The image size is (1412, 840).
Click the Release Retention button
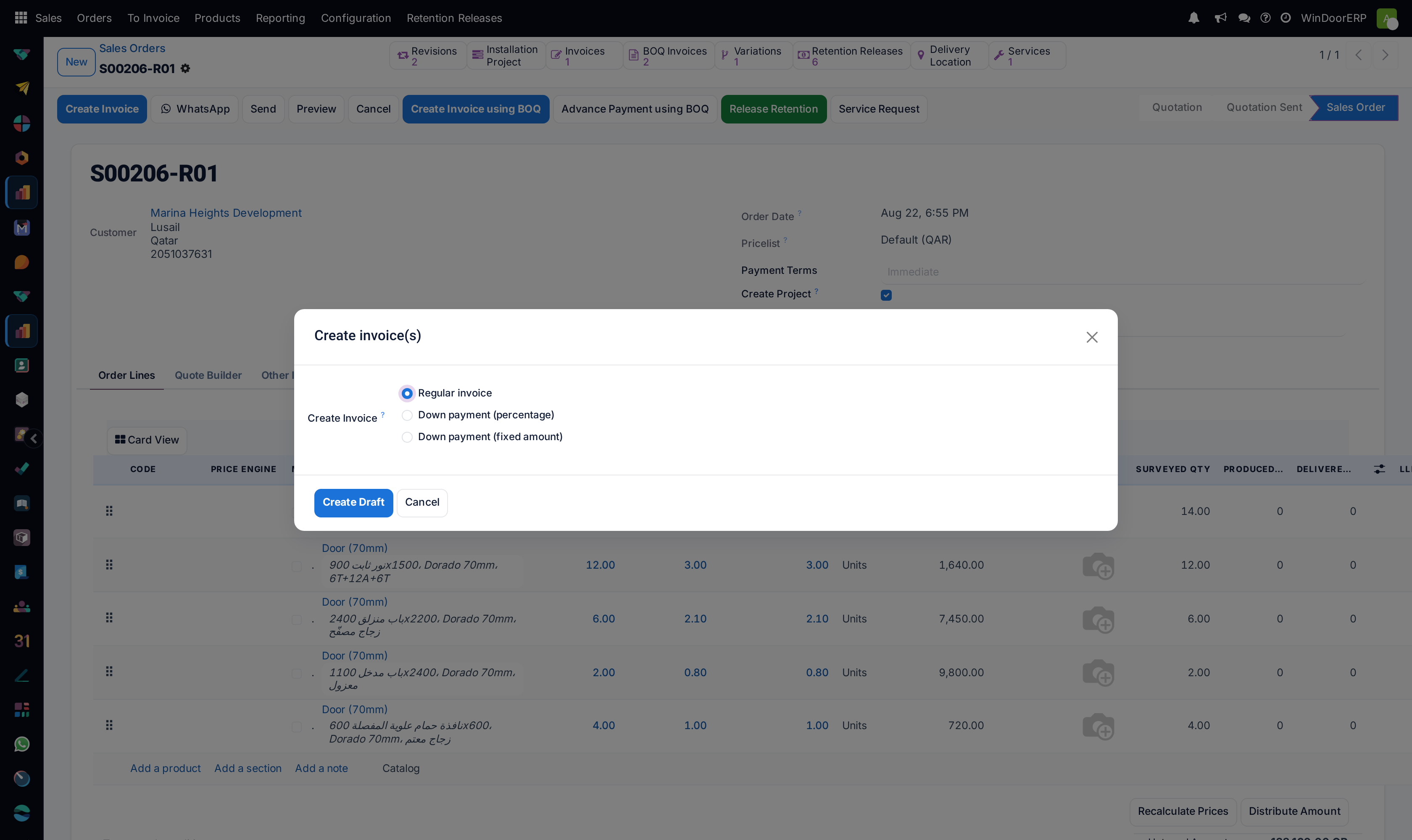tap(773, 109)
